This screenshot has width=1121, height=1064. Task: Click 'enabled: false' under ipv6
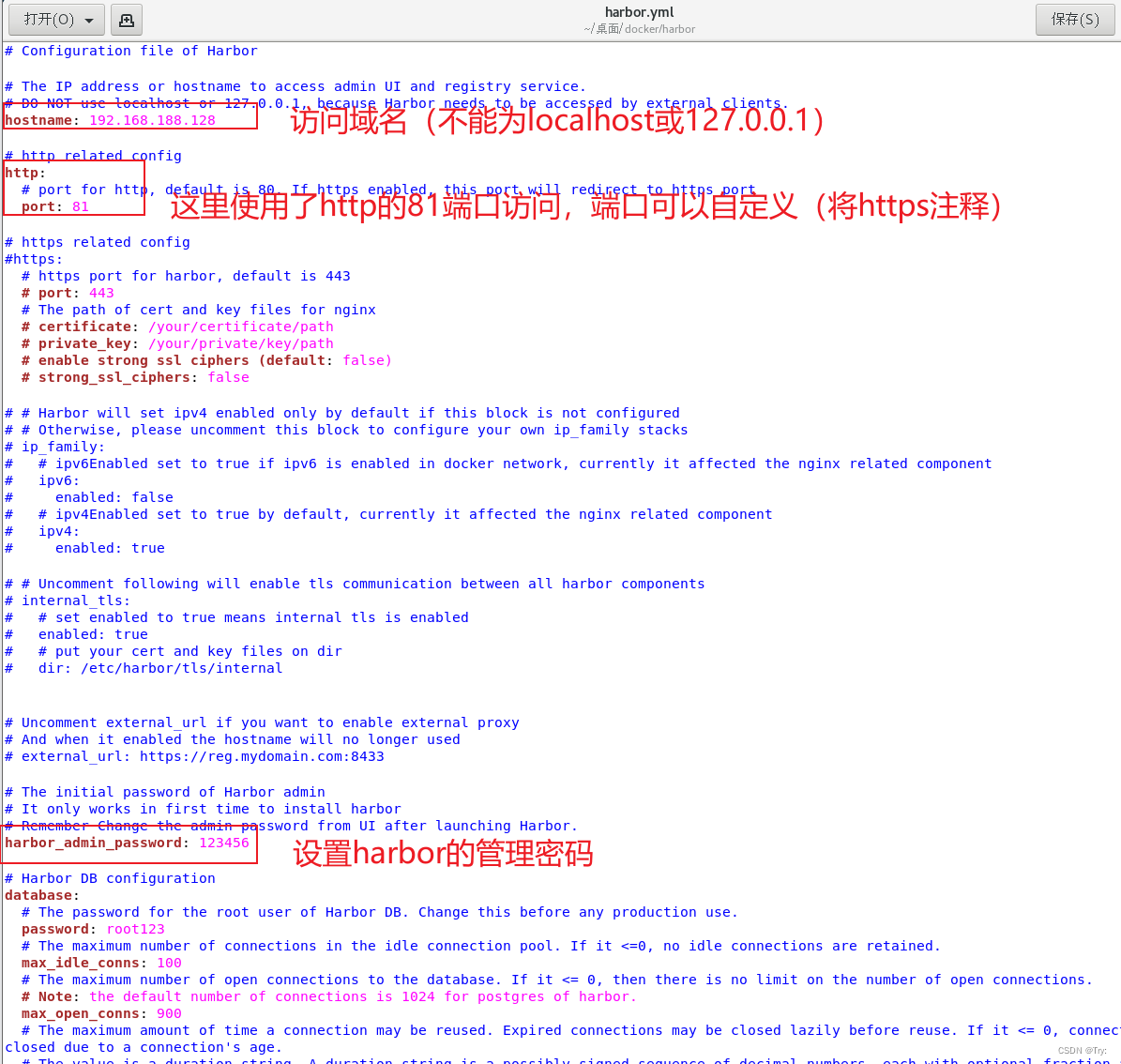(114, 497)
